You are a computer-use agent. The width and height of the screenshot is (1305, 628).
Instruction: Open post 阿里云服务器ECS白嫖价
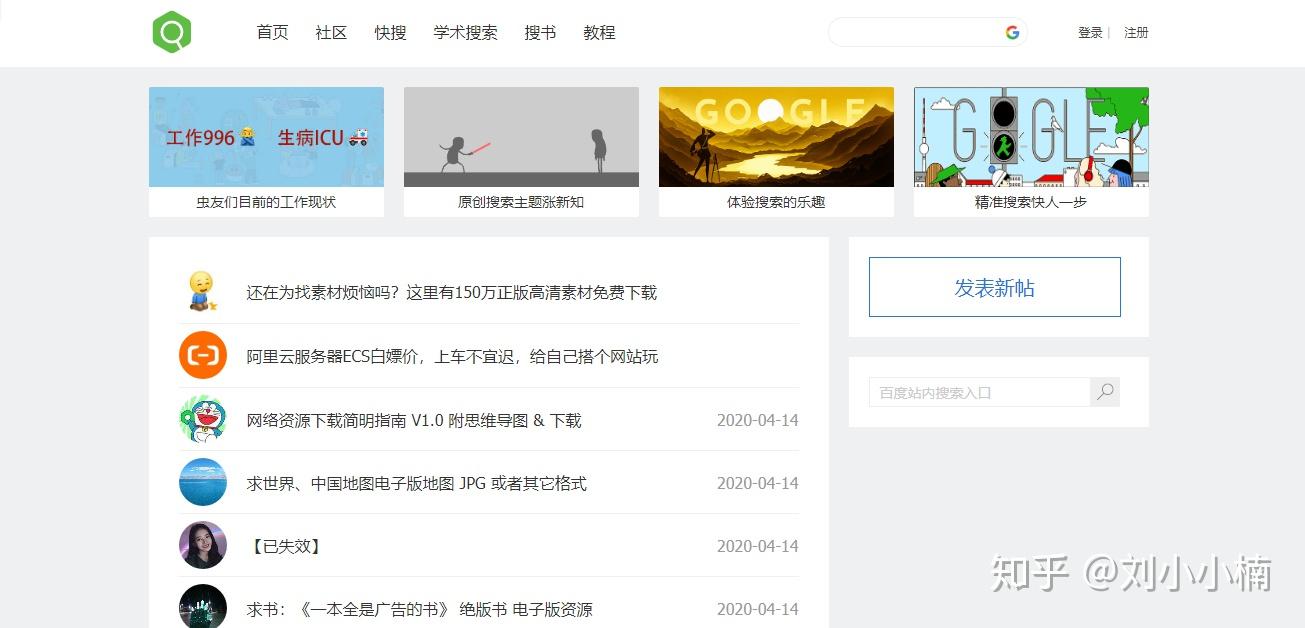click(452, 357)
